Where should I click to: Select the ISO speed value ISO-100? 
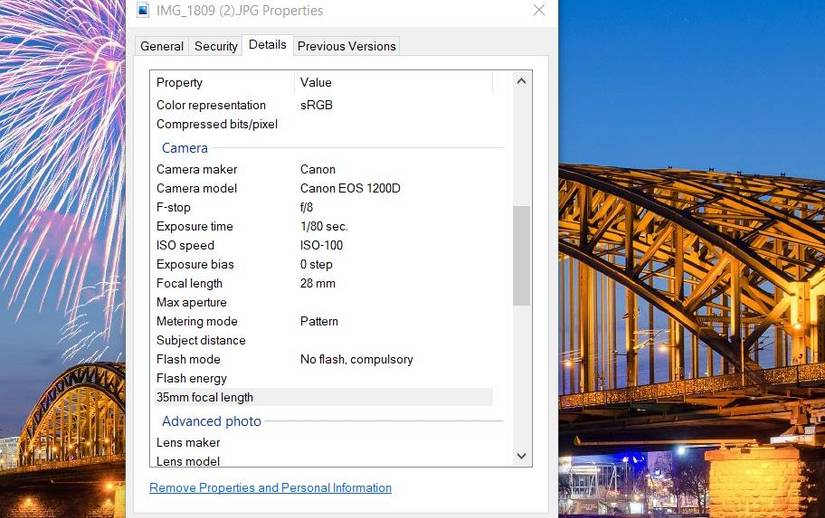coord(321,245)
